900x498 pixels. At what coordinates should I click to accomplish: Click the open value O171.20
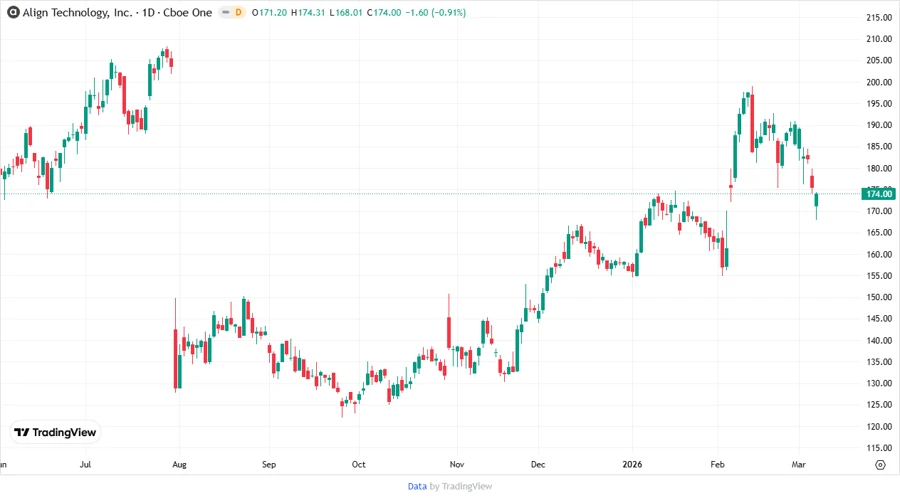[269, 13]
